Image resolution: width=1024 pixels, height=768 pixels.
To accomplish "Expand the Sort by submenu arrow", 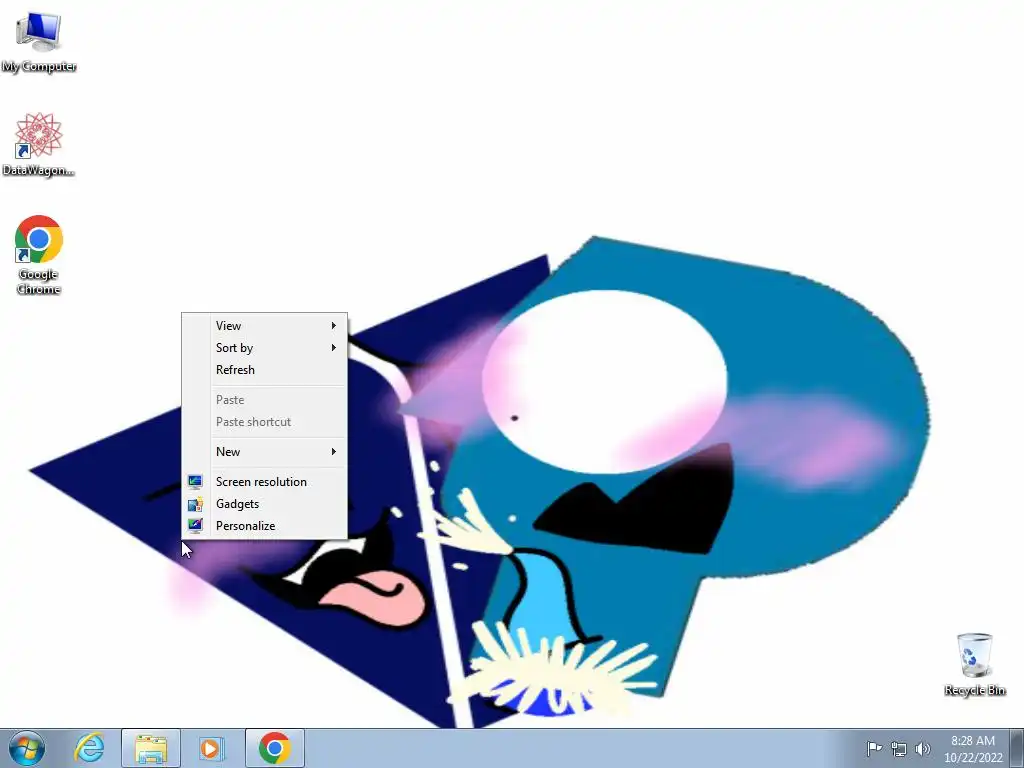I will point(334,347).
